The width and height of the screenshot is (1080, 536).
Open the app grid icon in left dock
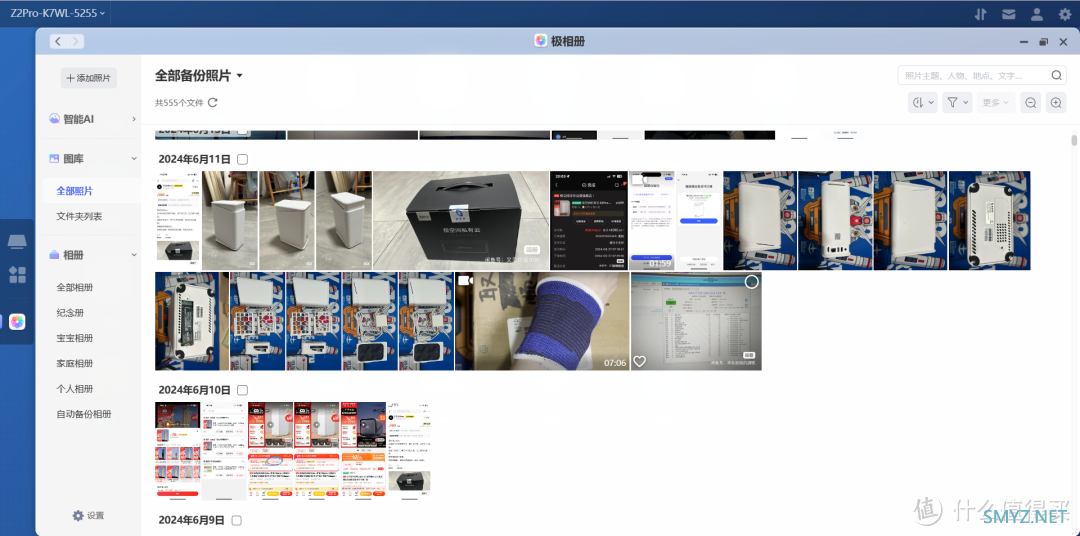[17, 275]
